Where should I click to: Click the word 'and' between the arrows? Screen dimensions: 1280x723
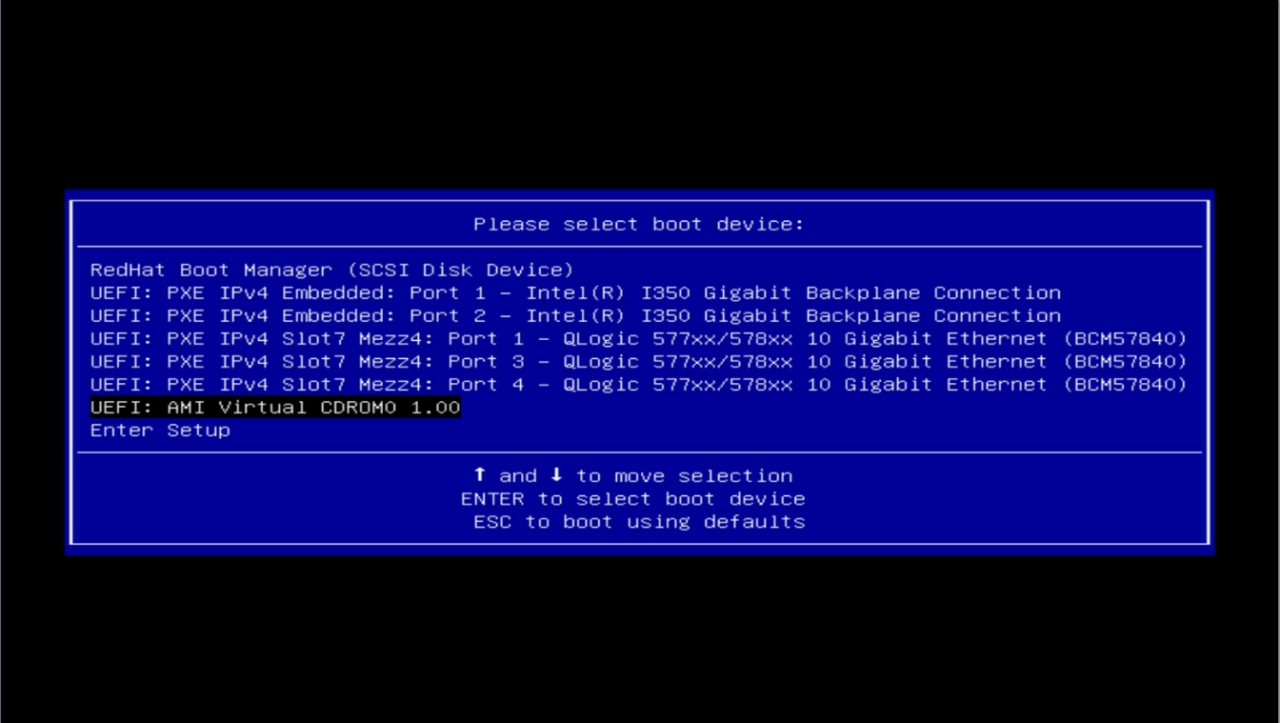(x=518, y=476)
